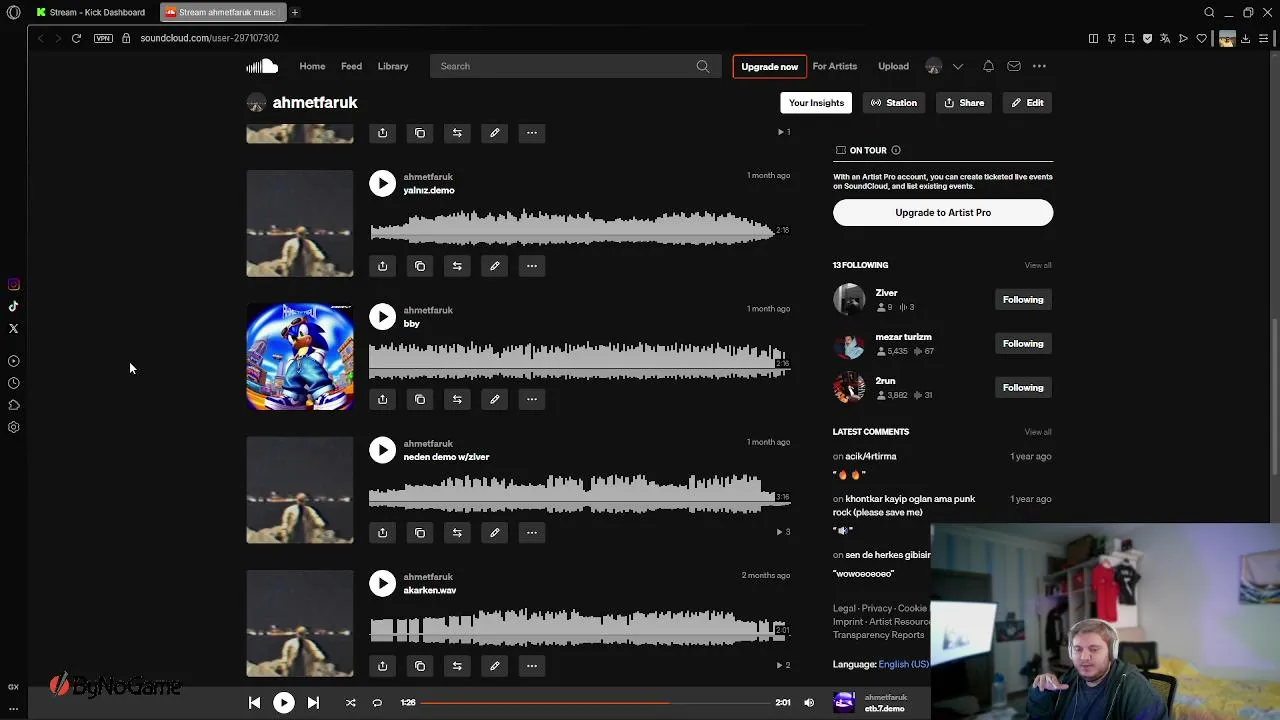
Task: Open Your Insights
Action: pyautogui.click(x=816, y=103)
